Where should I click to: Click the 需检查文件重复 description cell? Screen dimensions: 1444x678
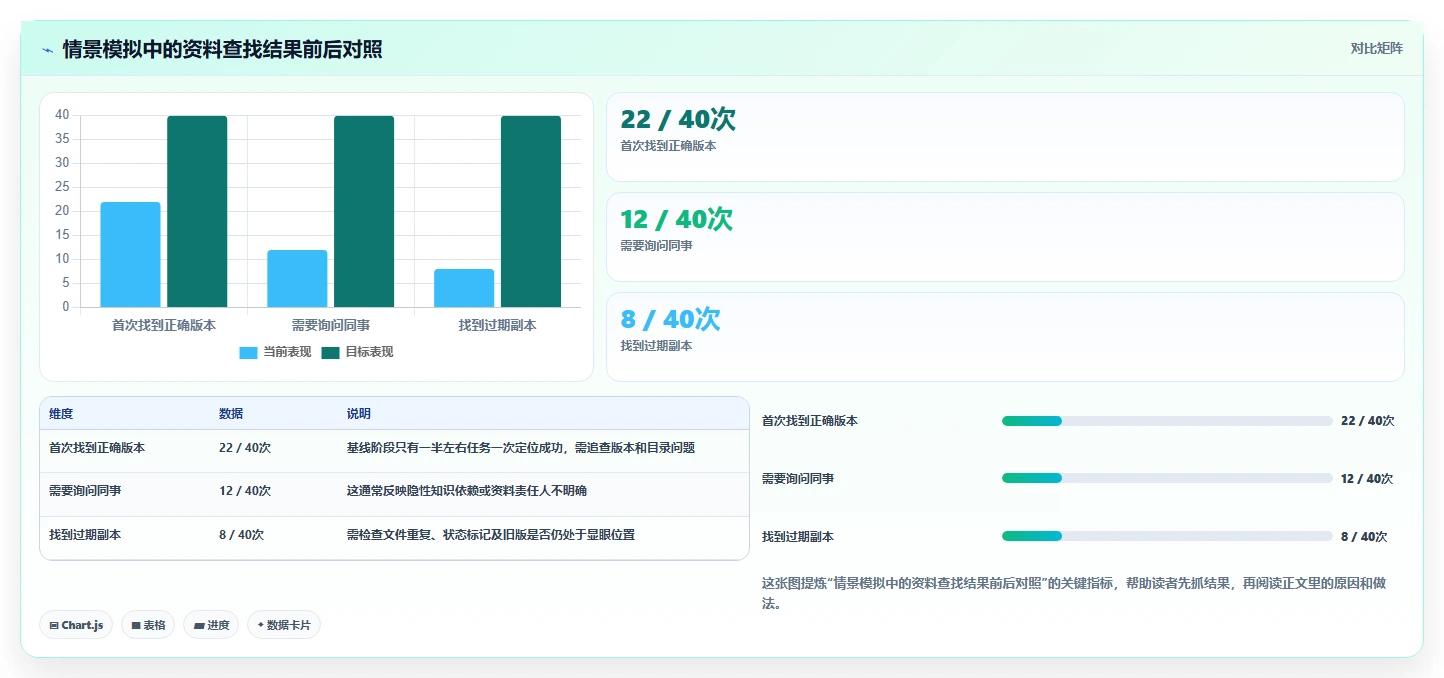[491, 535]
